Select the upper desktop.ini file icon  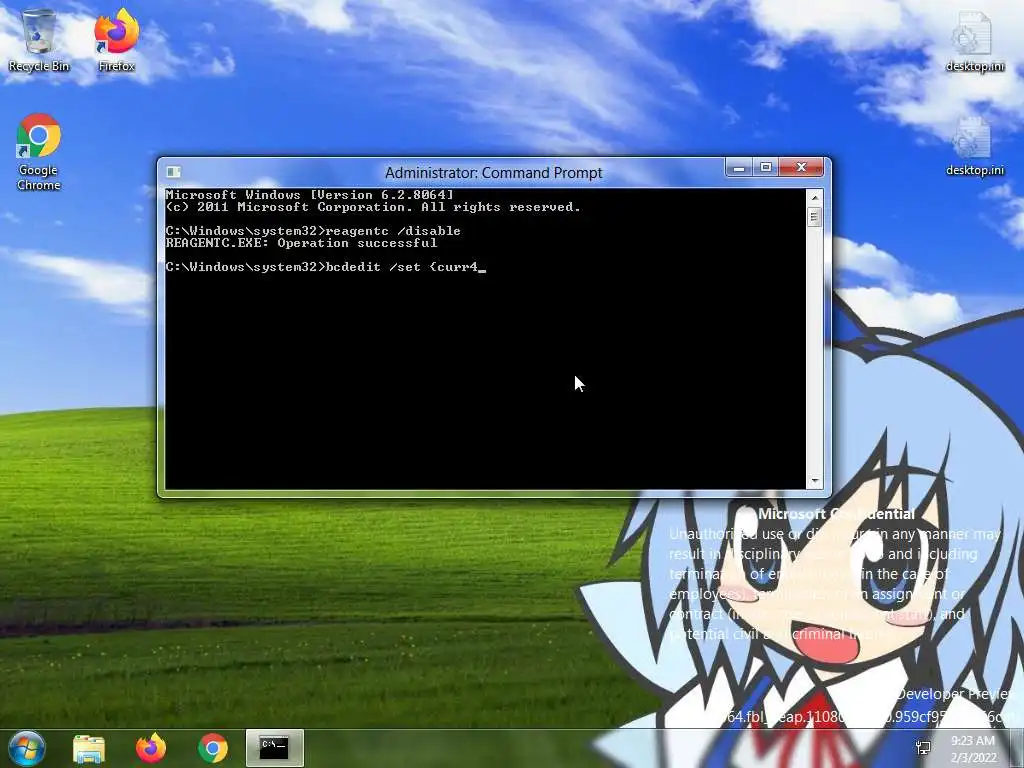pos(974,40)
